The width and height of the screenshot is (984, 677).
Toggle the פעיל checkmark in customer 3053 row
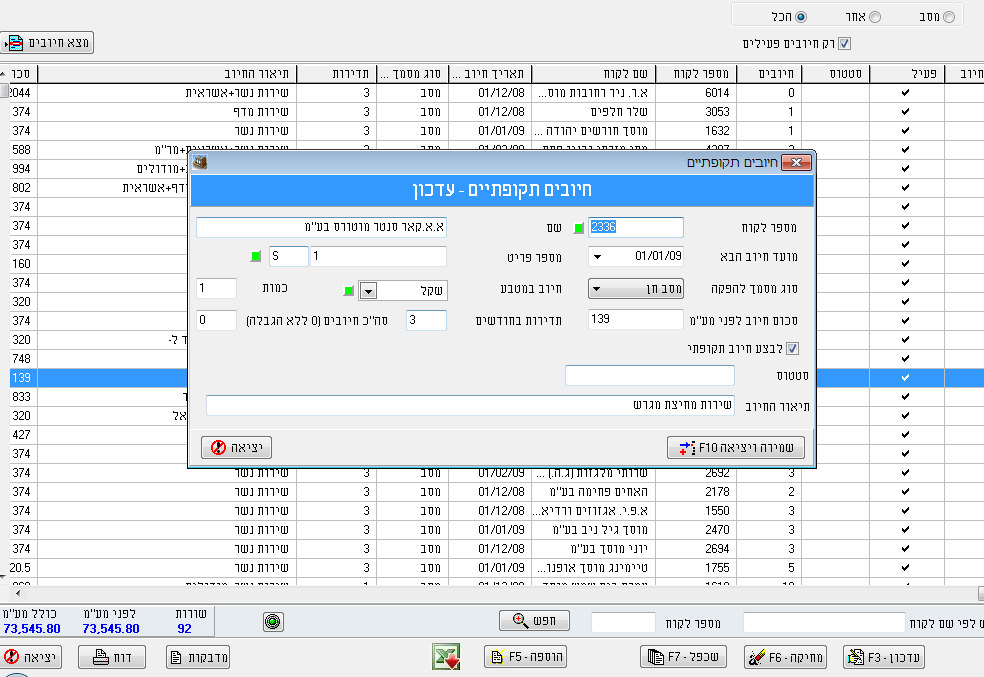(x=905, y=112)
